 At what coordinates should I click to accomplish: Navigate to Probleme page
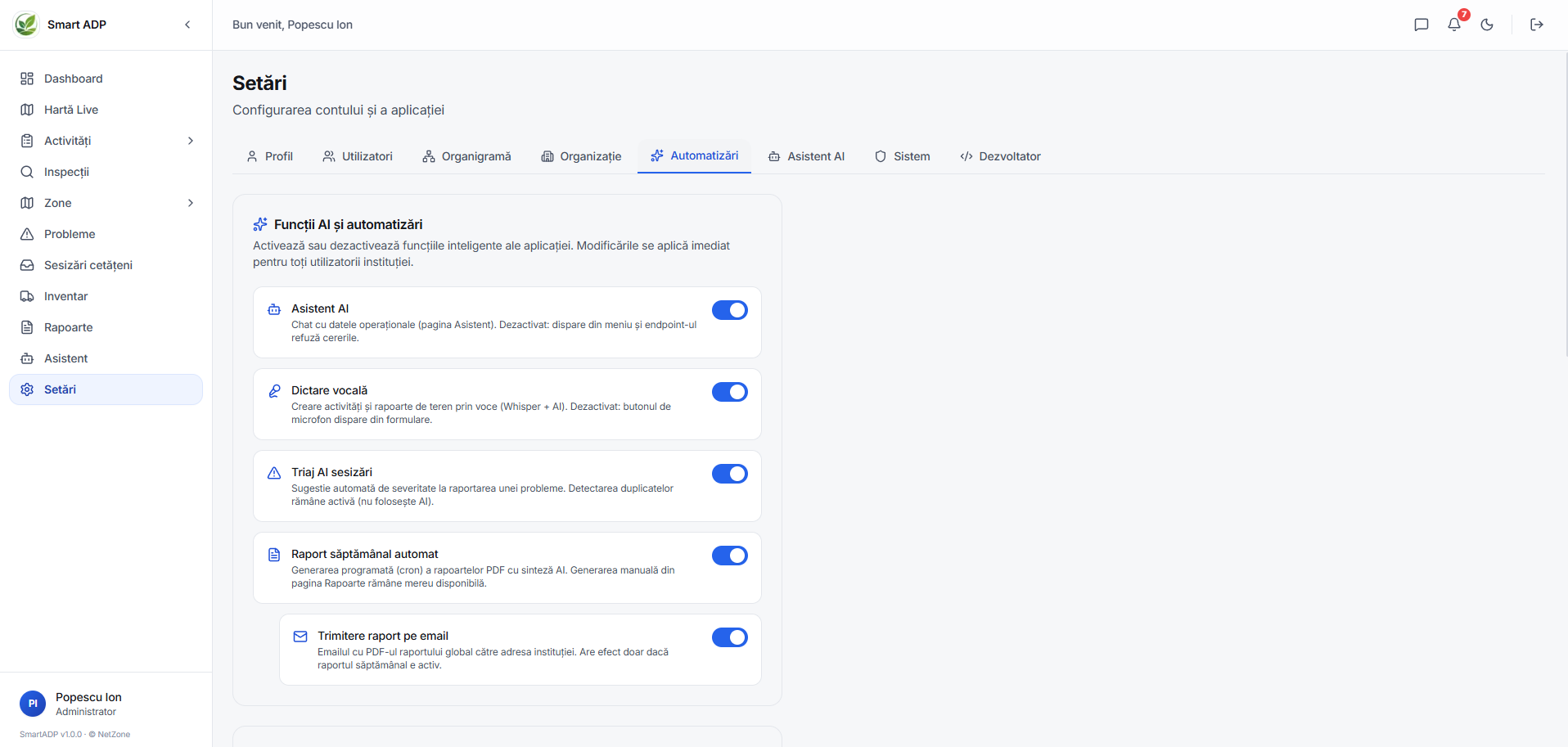click(106, 234)
